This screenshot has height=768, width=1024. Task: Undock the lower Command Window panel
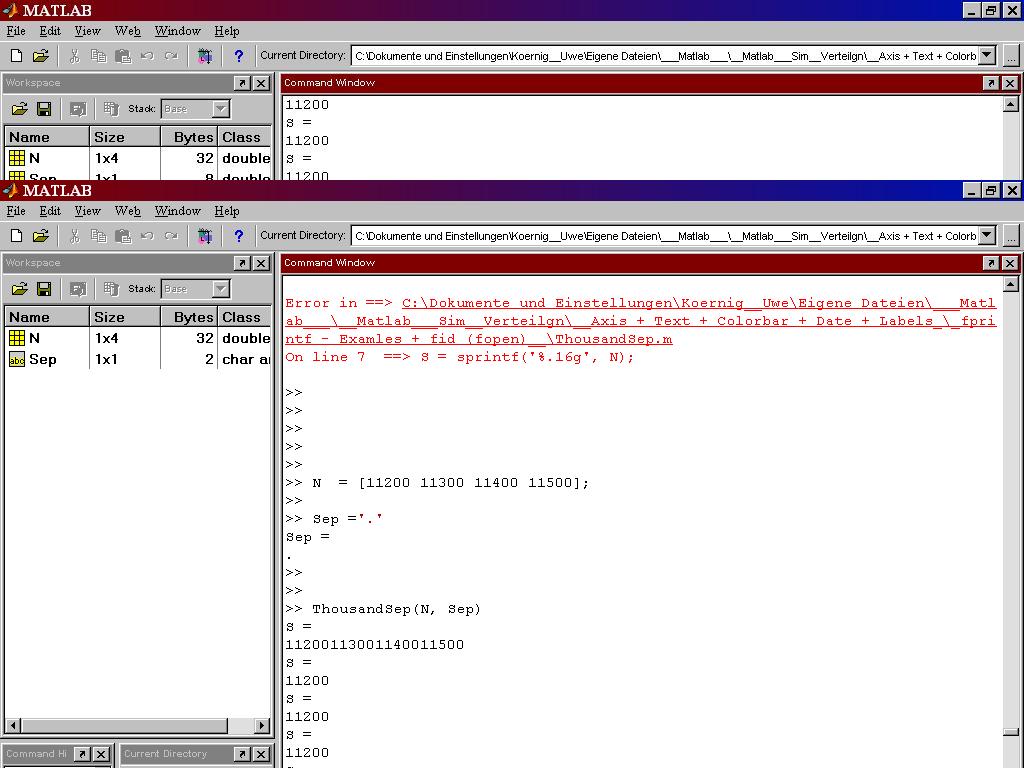coord(990,263)
